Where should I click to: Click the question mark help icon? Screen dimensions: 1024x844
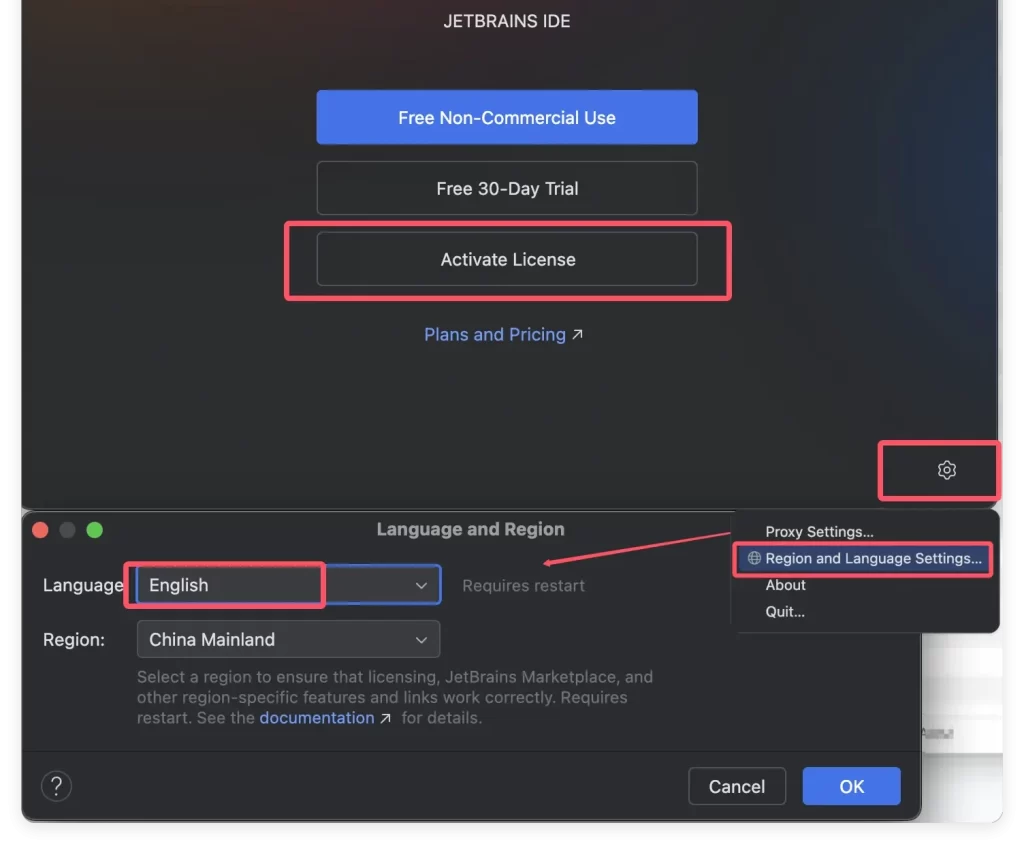[56, 785]
